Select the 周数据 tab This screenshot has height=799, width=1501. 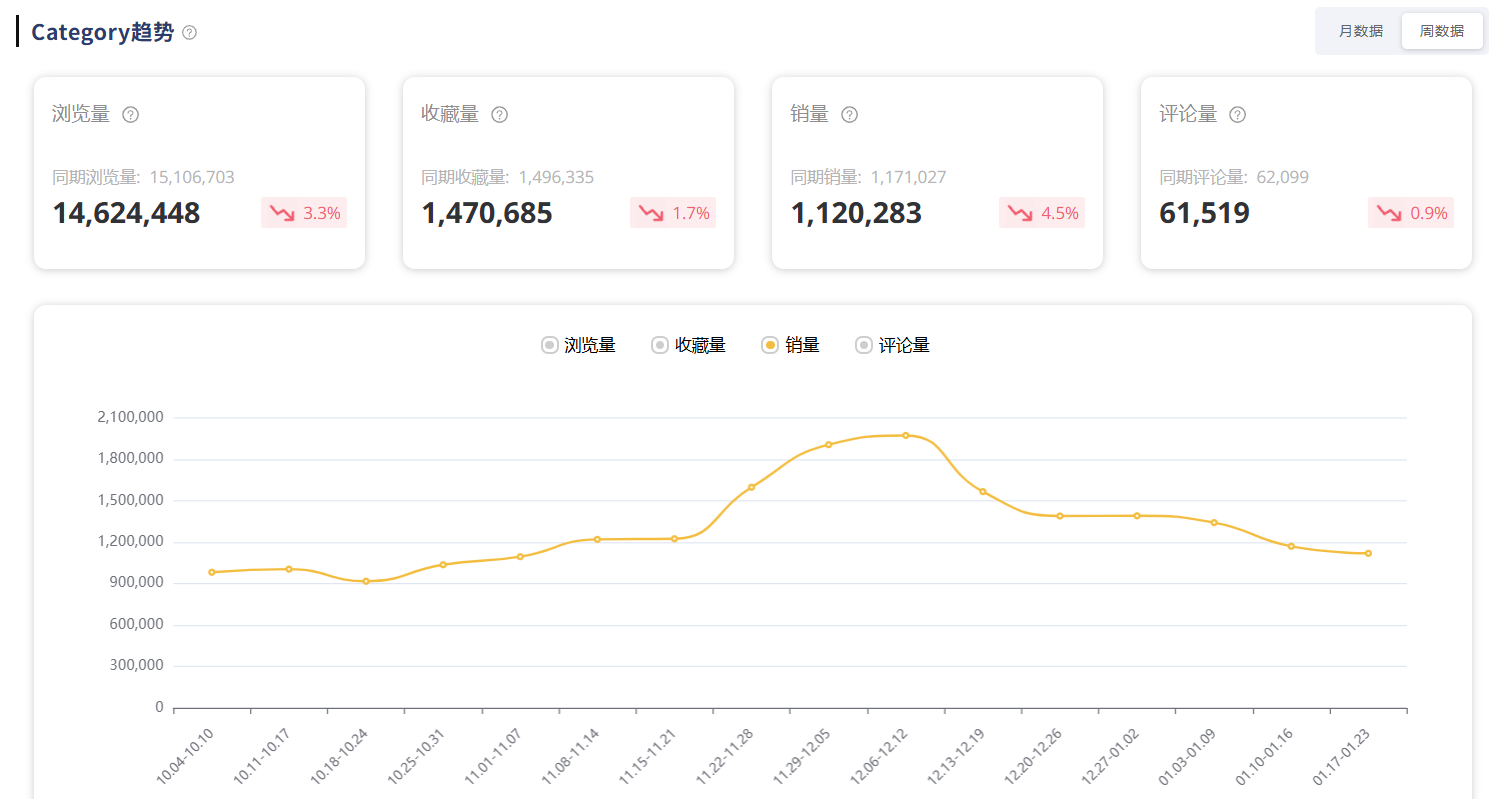[x=1441, y=31]
